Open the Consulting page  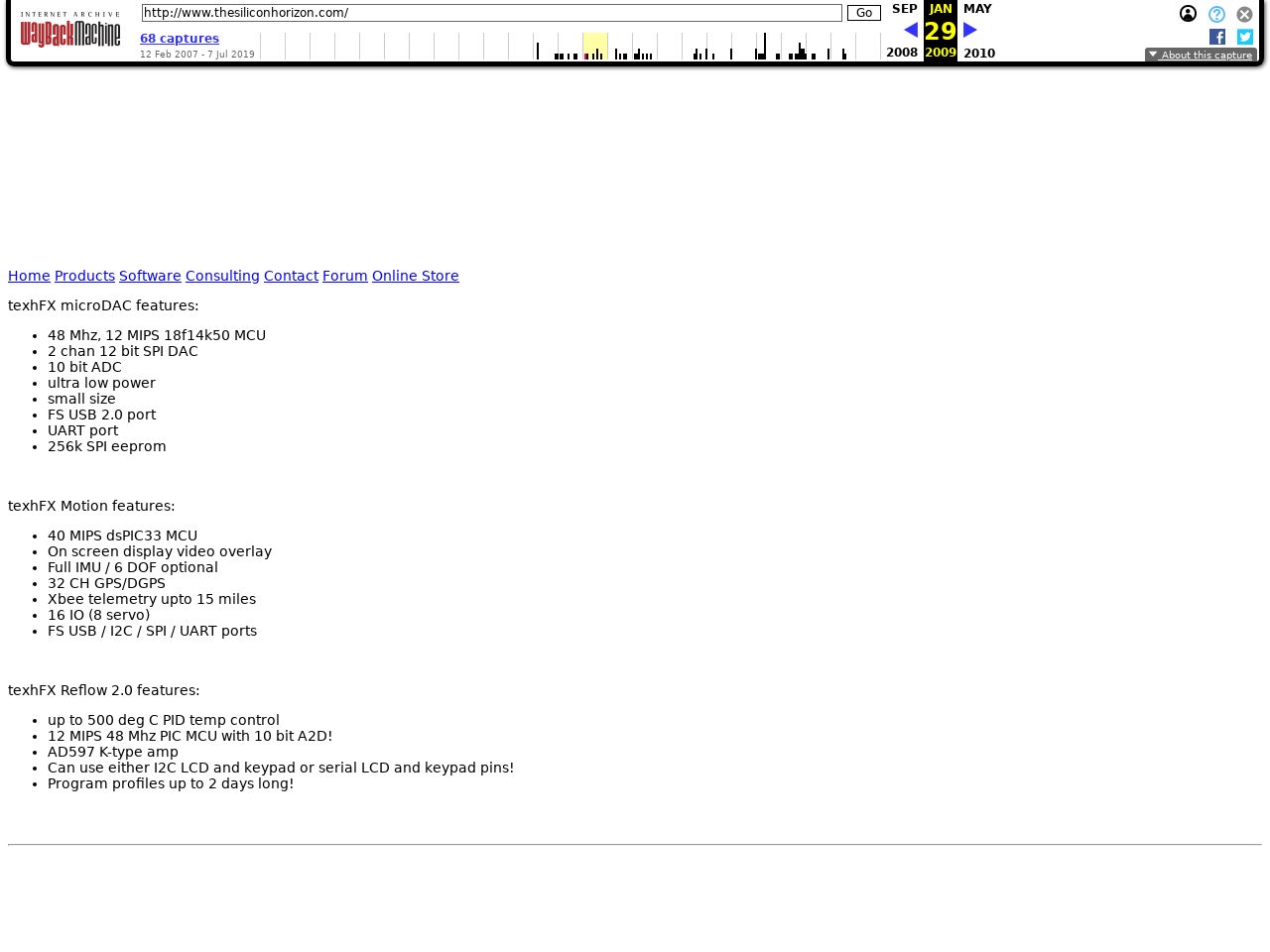tap(222, 276)
